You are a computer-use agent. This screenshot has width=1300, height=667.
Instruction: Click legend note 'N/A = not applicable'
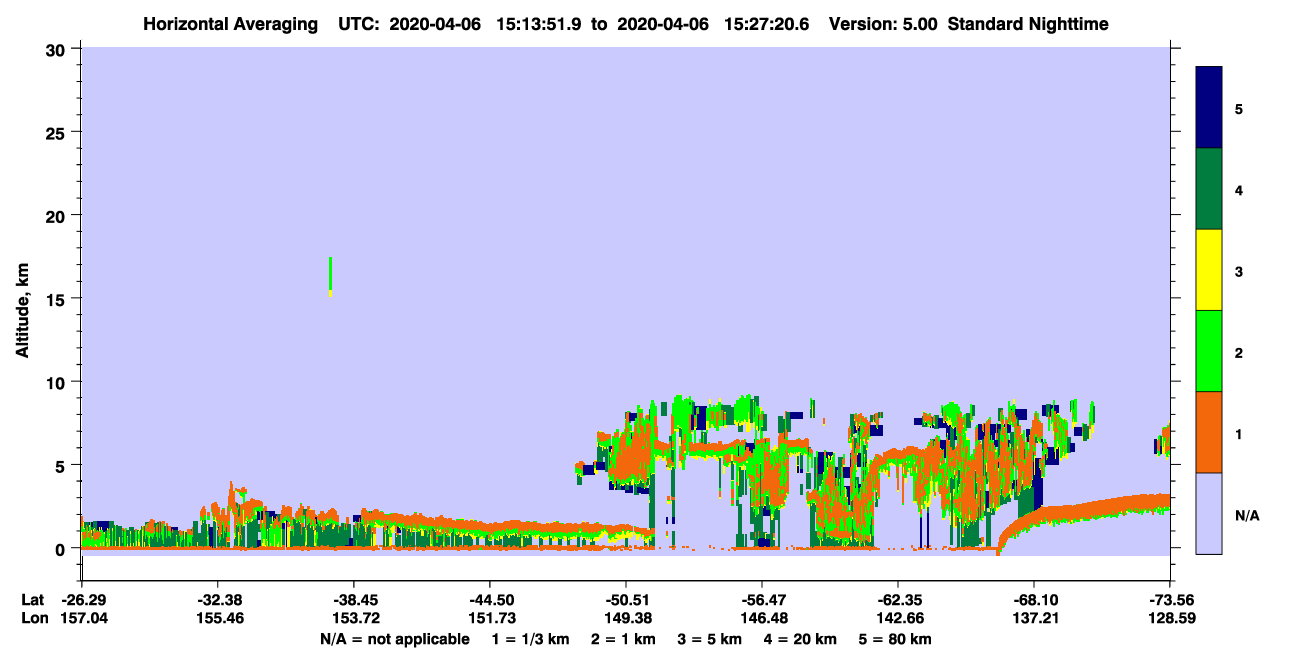coord(395,639)
